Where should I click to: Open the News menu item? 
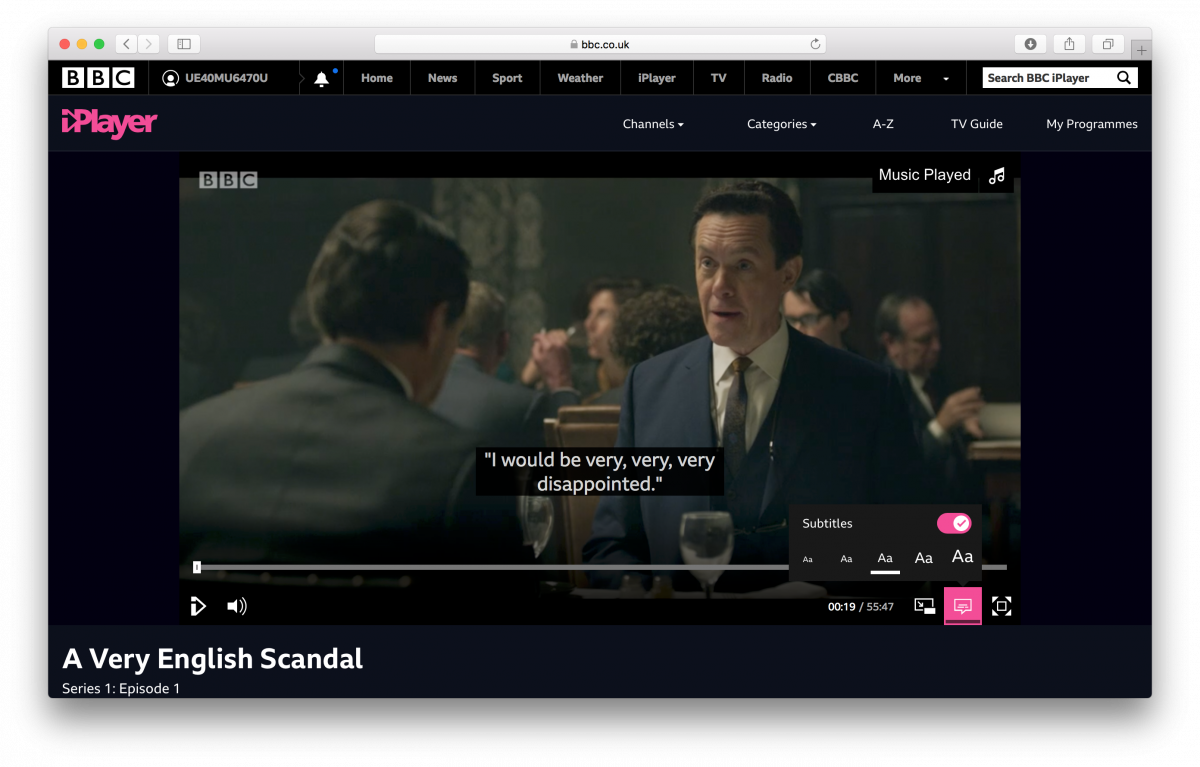click(442, 78)
